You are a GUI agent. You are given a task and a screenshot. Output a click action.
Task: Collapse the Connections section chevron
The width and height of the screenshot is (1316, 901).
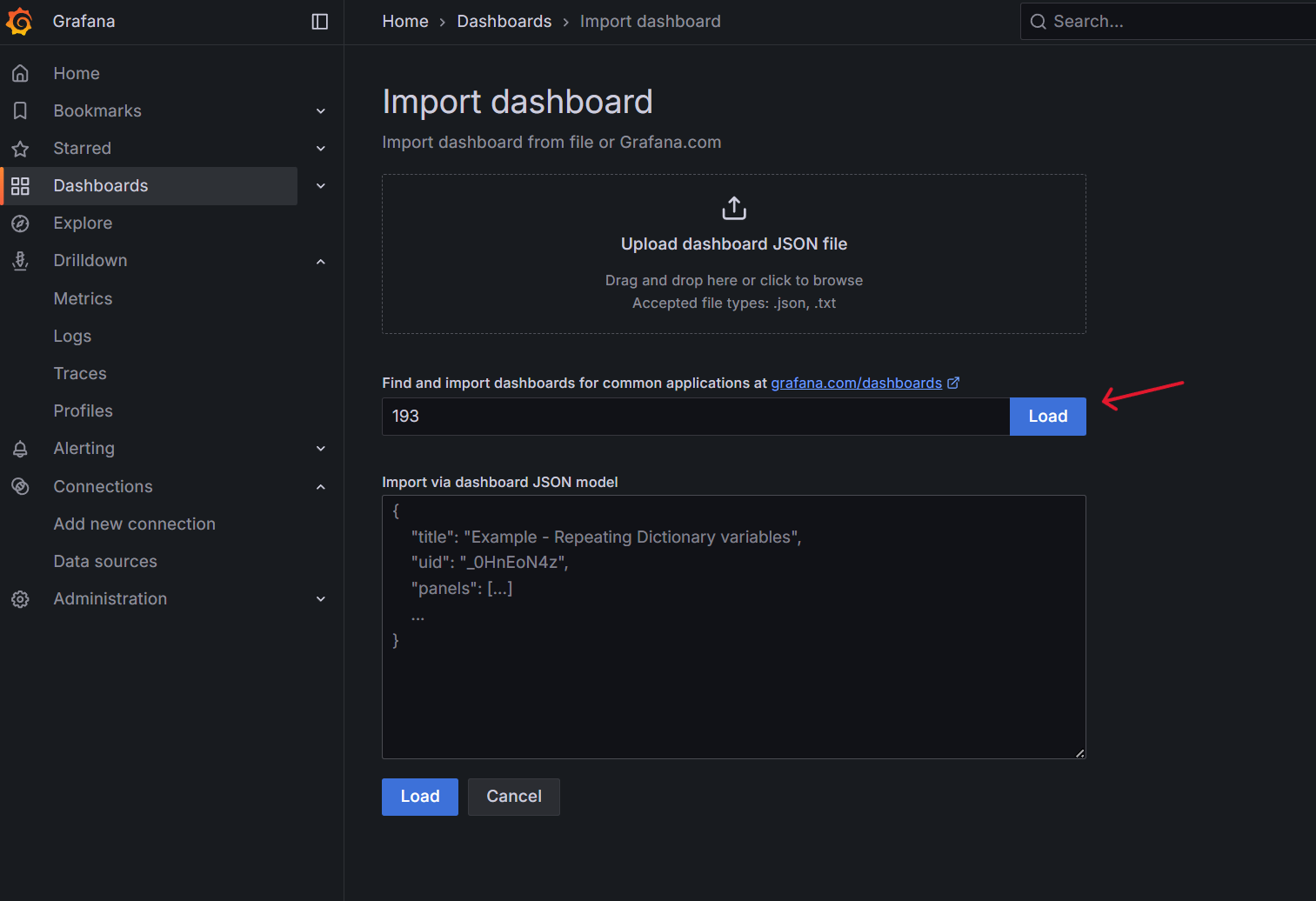pyautogui.click(x=321, y=487)
